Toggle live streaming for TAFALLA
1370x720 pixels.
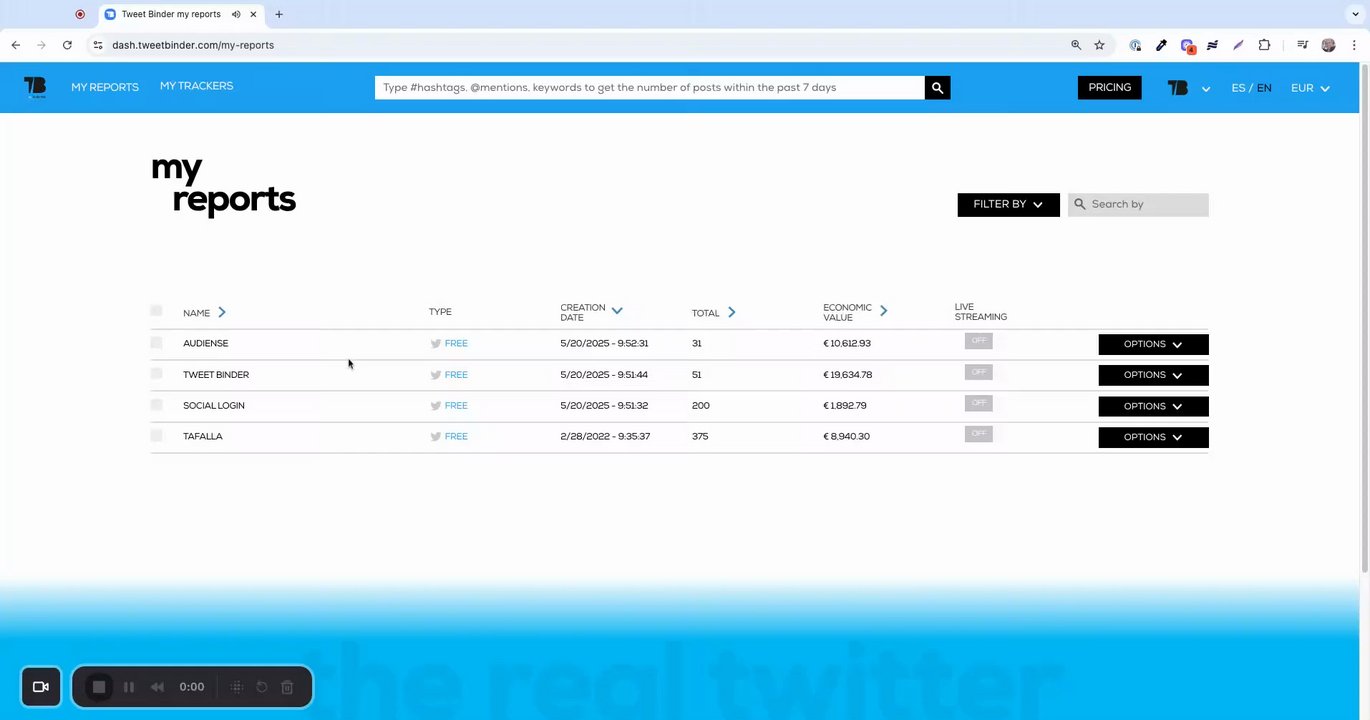coord(979,434)
